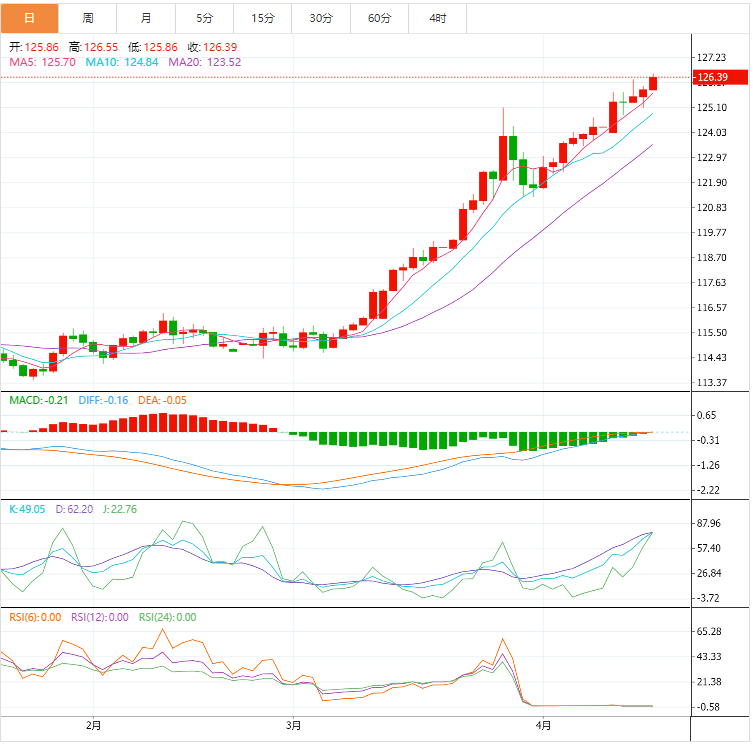This screenshot has height=750, width=753.
Task: Select the 15分 interval tab
Action: pos(263,18)
